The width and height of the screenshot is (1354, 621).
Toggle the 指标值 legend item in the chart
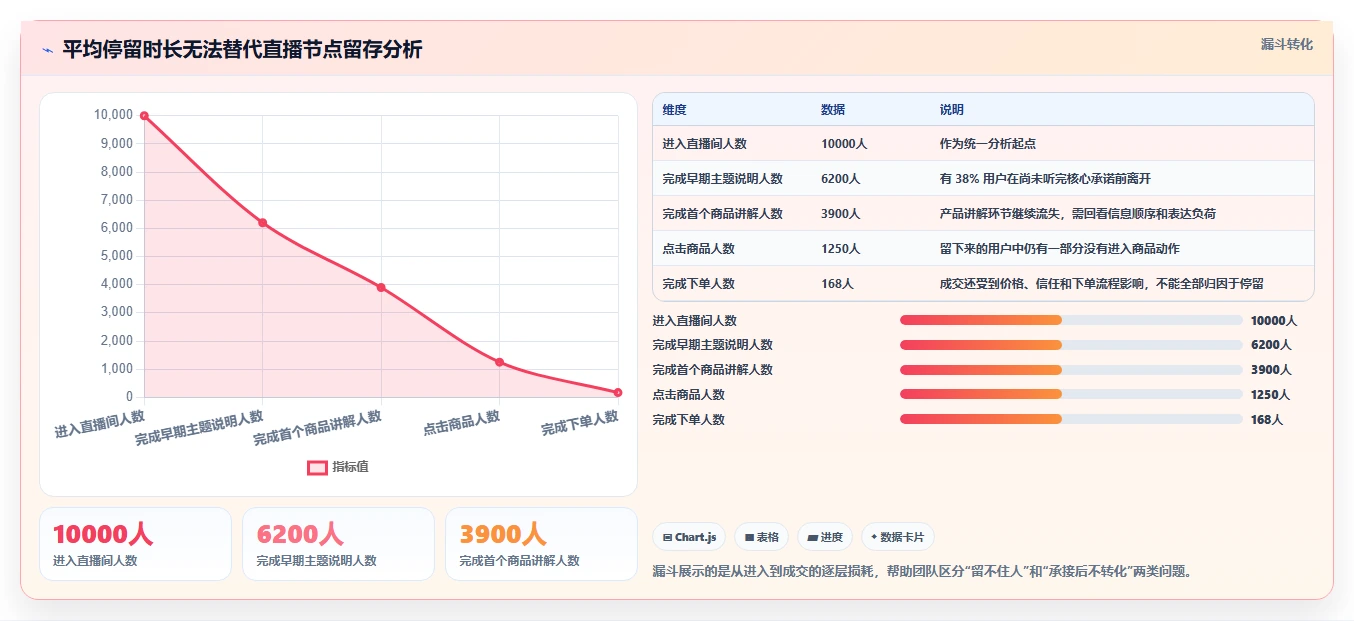click(x=338, y=467)
